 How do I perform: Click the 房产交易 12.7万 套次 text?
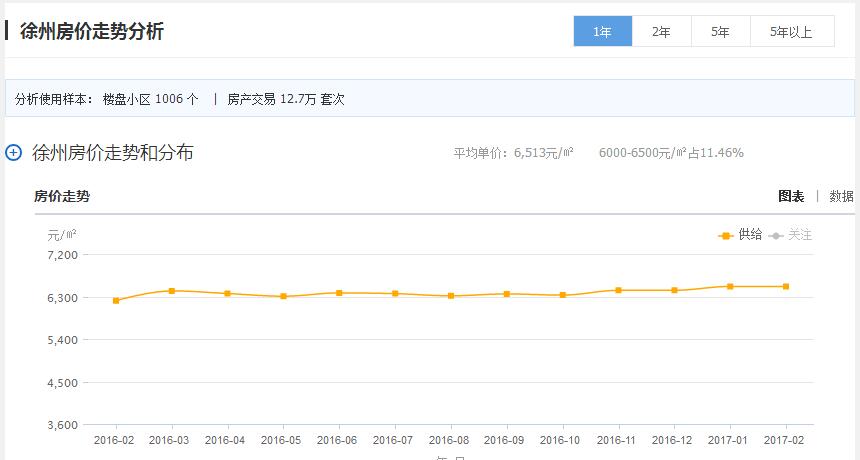coord(286,99)
